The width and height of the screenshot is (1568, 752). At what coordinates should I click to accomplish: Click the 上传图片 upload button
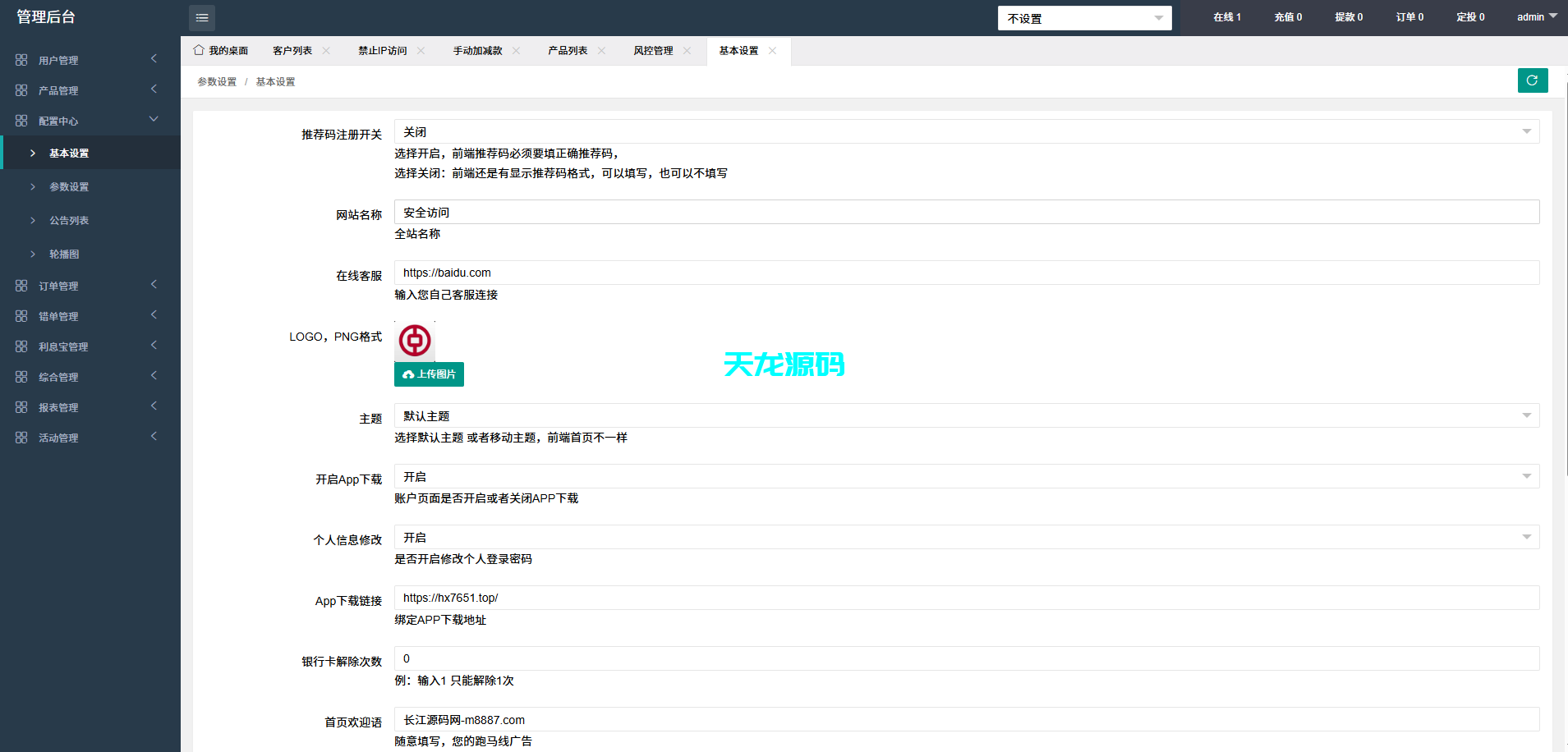point(429,374)
